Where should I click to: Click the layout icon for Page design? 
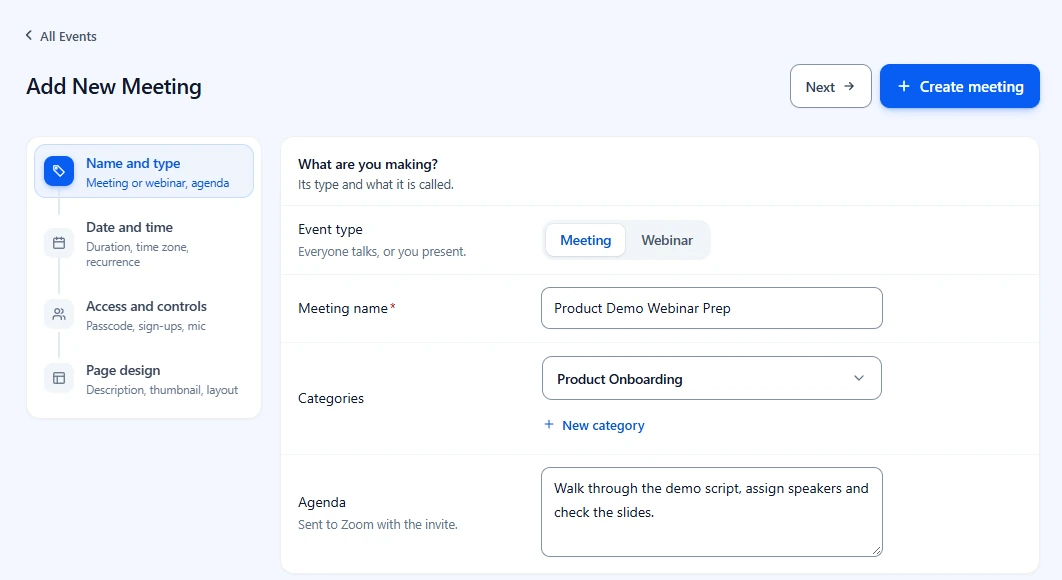59,378
